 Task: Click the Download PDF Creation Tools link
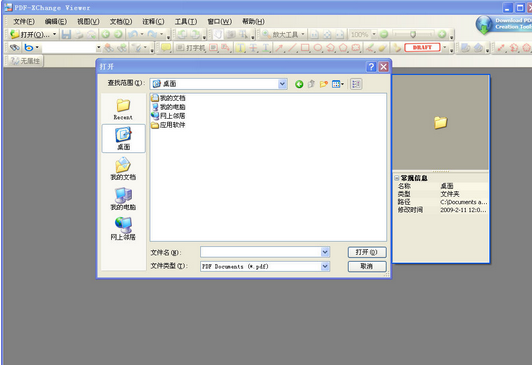(x=504, y=24)
